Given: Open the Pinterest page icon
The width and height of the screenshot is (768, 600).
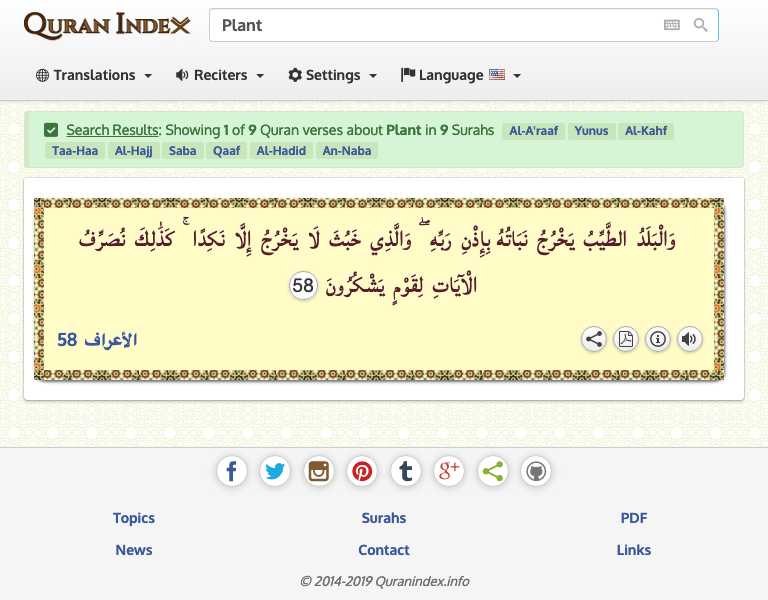Looking at the screenshot, I should pyautogui.click(x=362, y=471).
